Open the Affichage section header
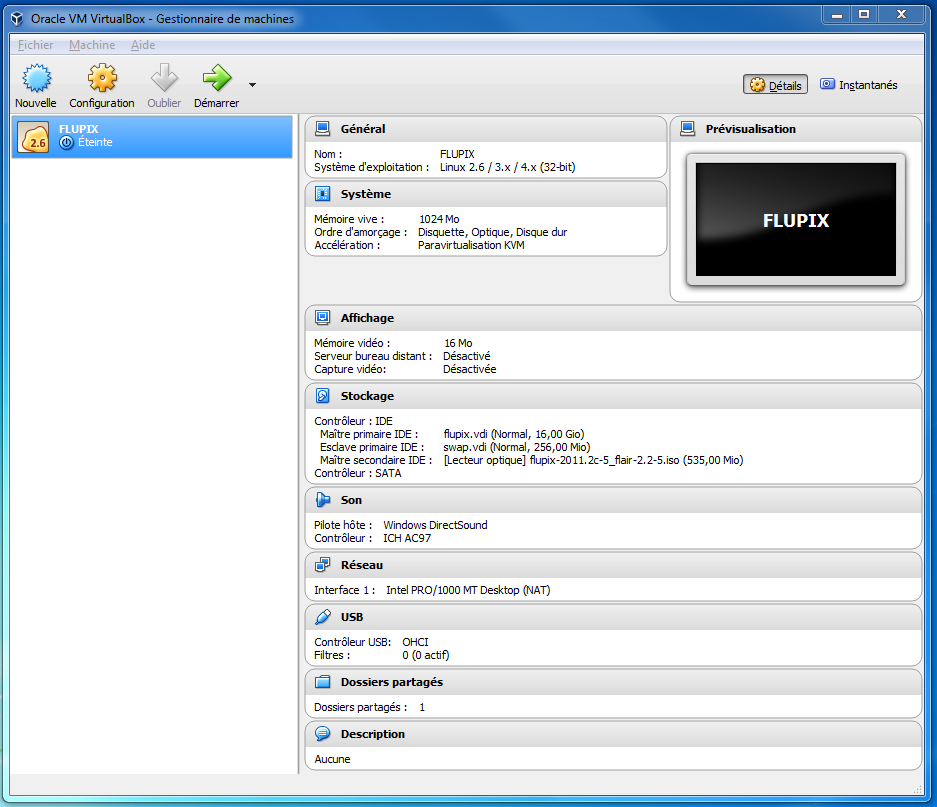The width and height of the screenshot is (937, 807). pos(614,318)
